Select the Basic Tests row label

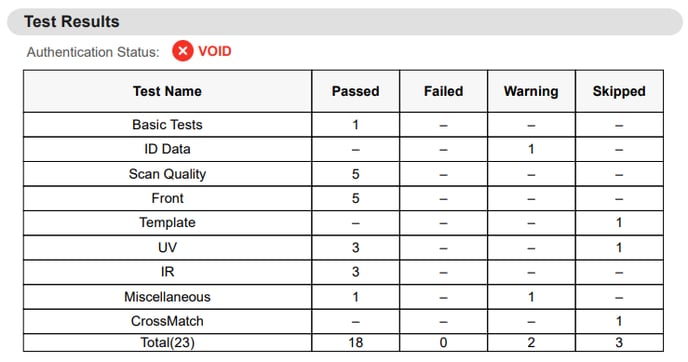(167, 125)
